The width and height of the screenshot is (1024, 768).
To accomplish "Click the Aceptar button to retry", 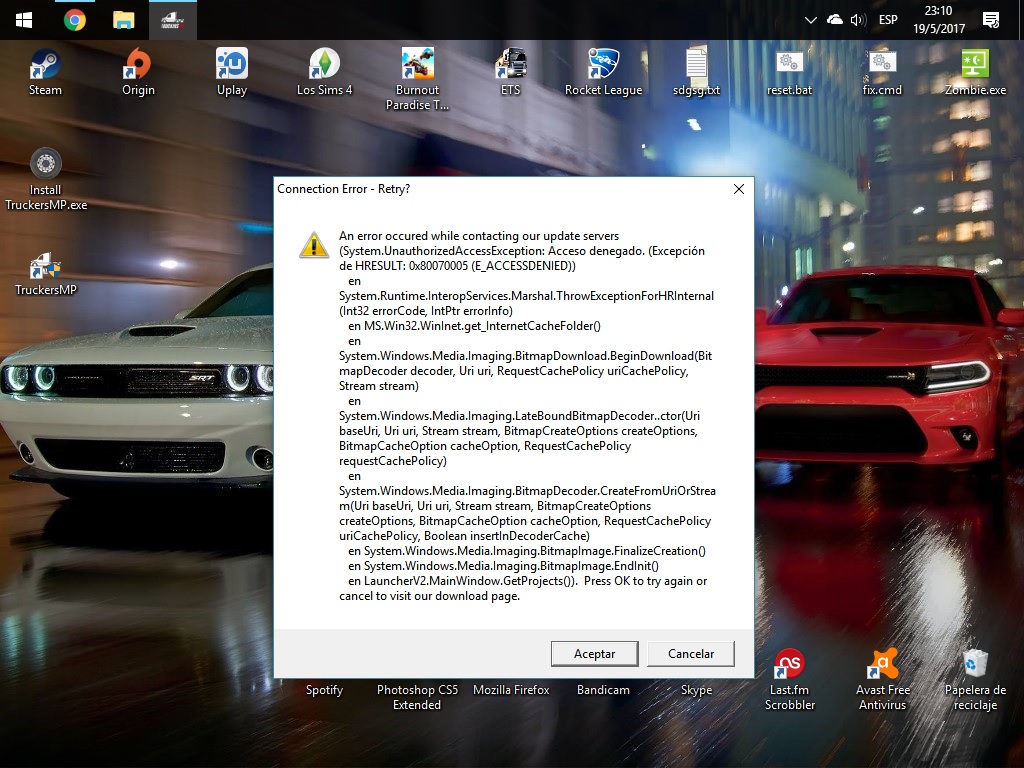I will 595,653.
